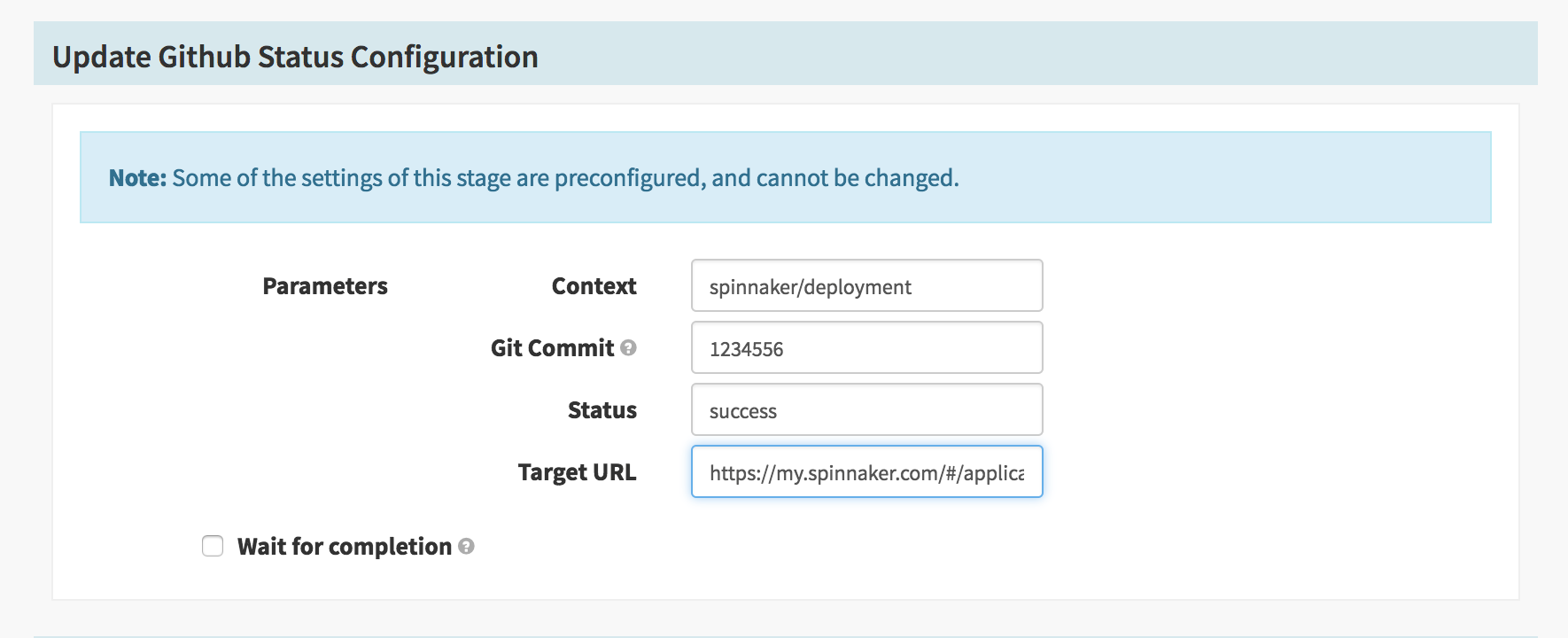Click the Target URL label
Screen dimensions: 1568x638
tap(577, 472)
